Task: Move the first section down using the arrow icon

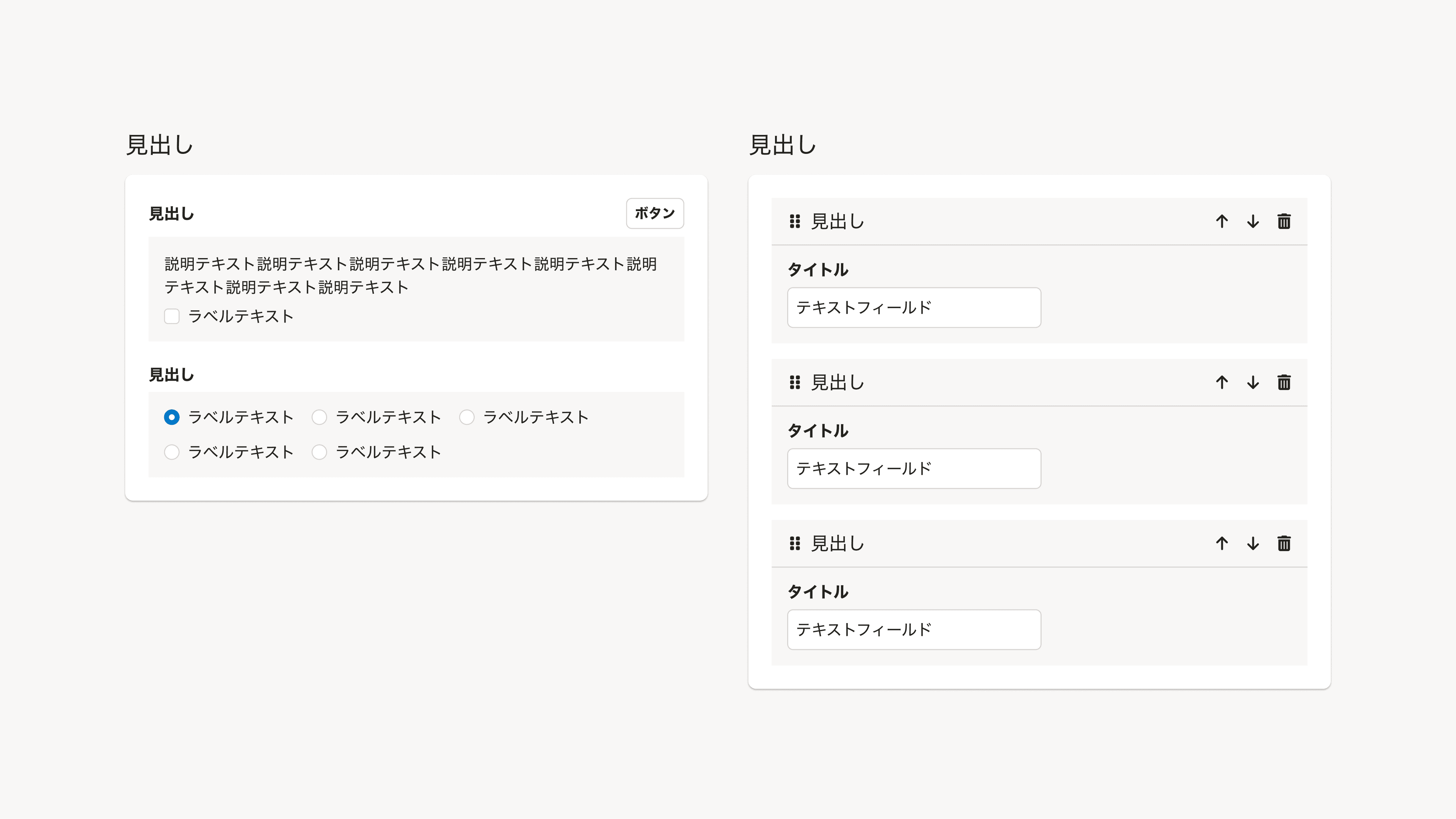Action: [1252, 221]
